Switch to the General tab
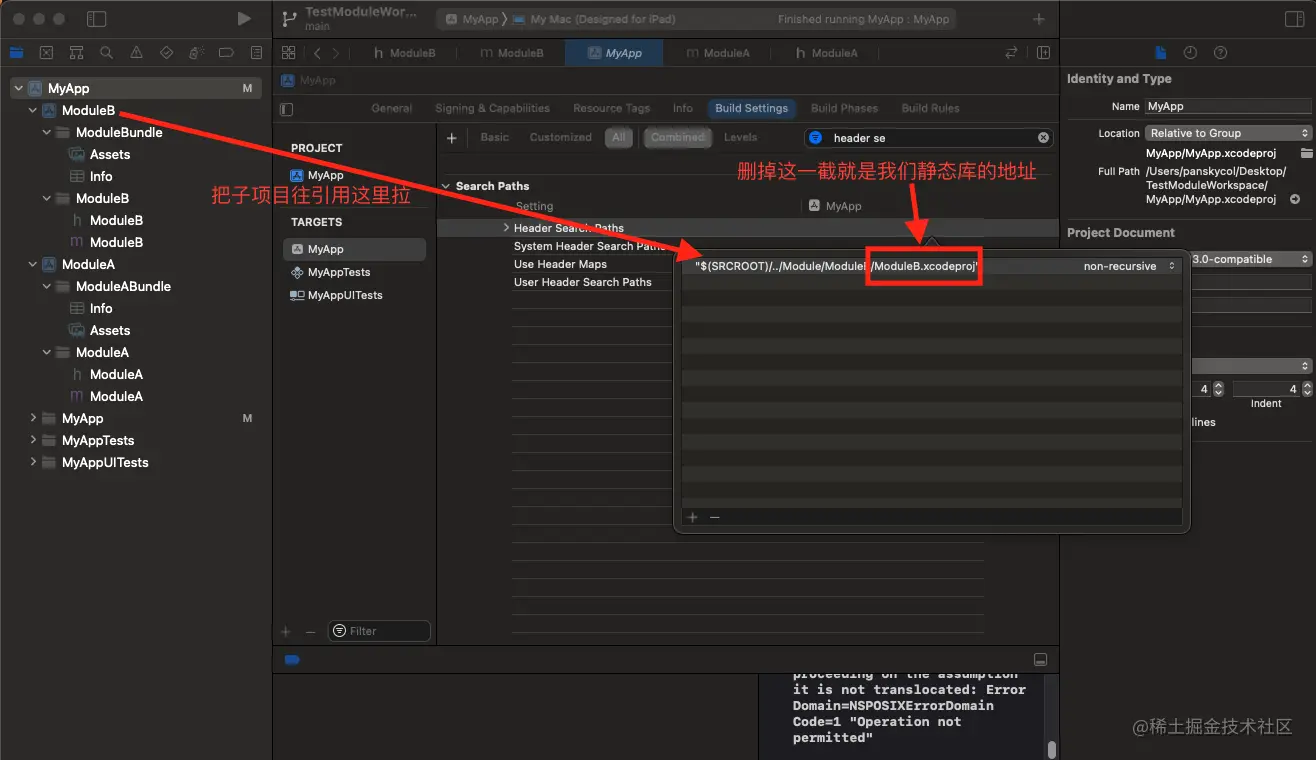Image resolution: width=1316 pixels, height=760 pixels. point(392,108)
